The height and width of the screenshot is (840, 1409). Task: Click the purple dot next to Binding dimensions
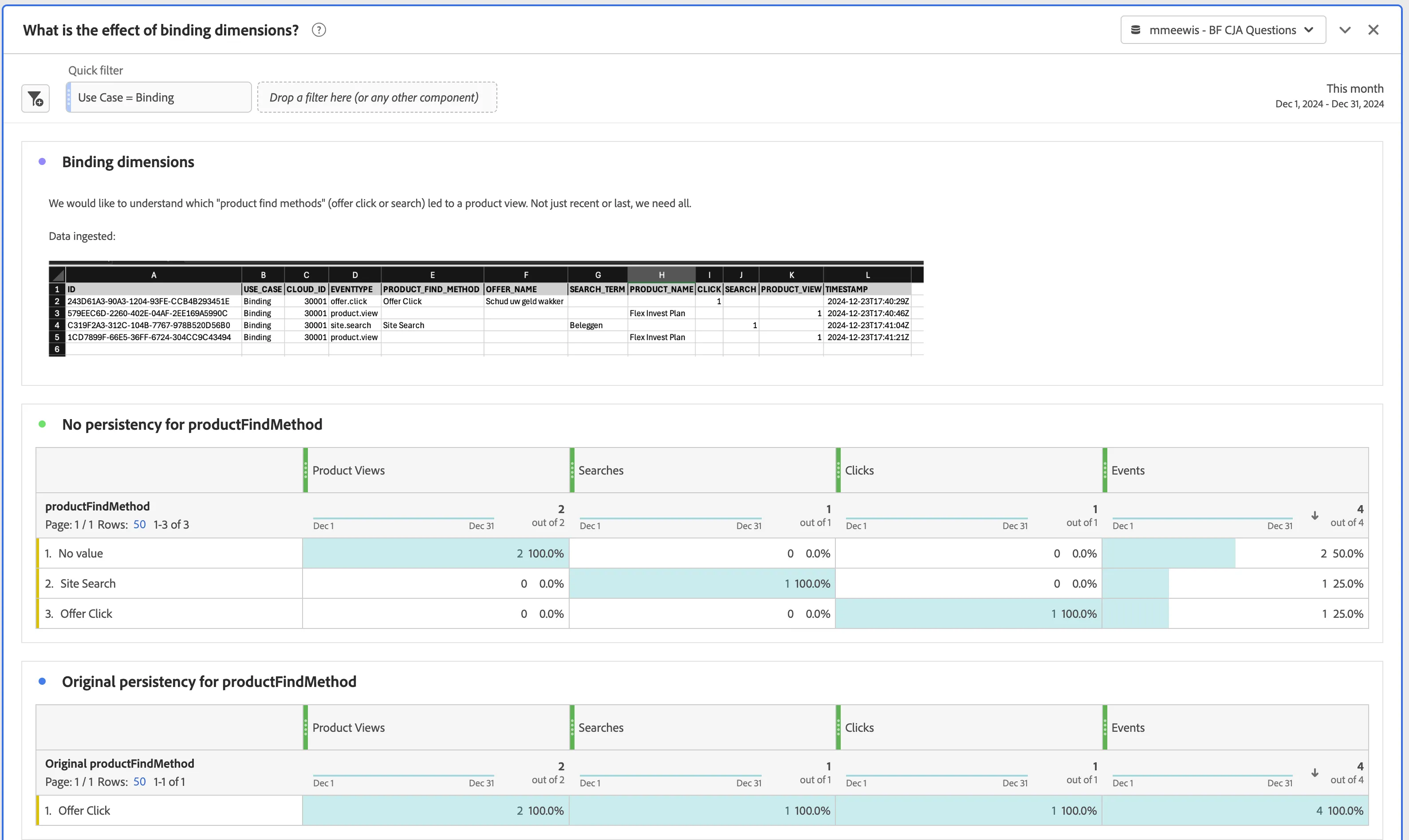(42, 162)
